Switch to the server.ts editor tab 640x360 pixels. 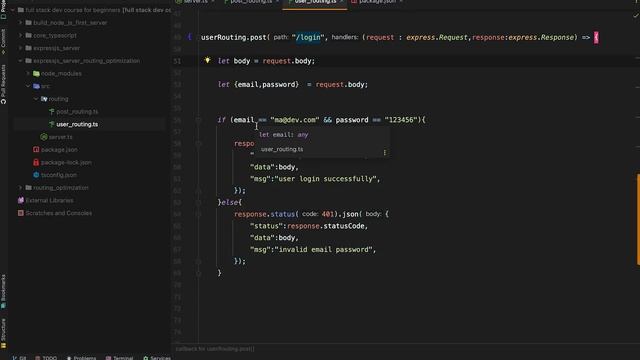[x=196, y=2]
